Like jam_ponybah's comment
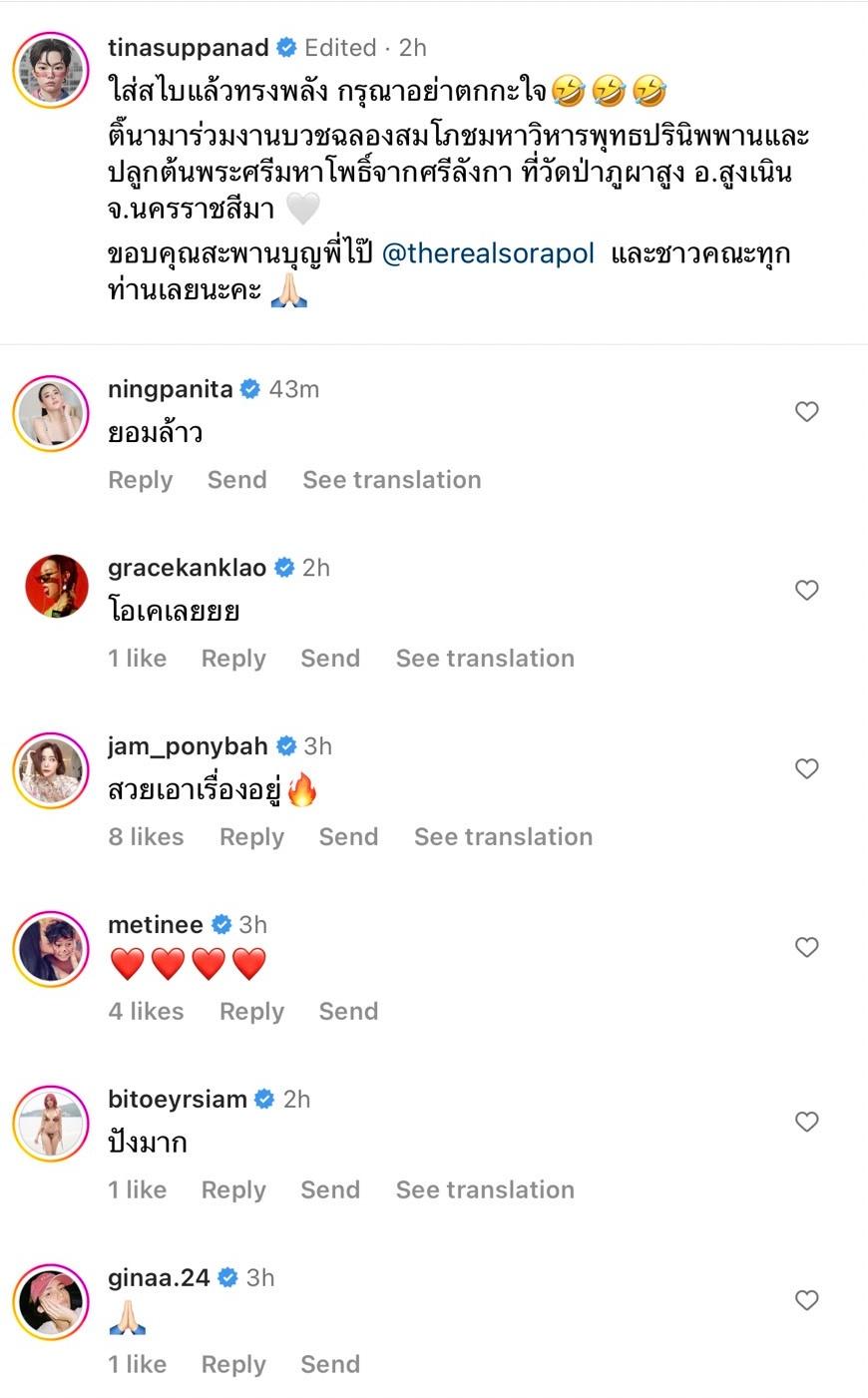Viewport: 868px width, 1398px height. coord(806,768)
